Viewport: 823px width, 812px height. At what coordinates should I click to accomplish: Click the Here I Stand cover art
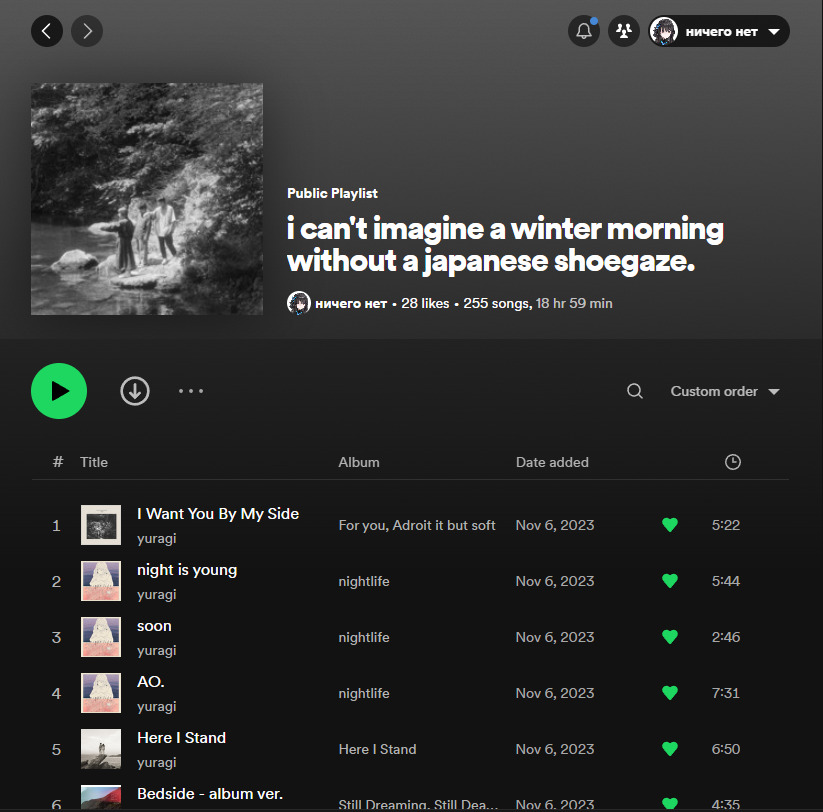point(101,749)
